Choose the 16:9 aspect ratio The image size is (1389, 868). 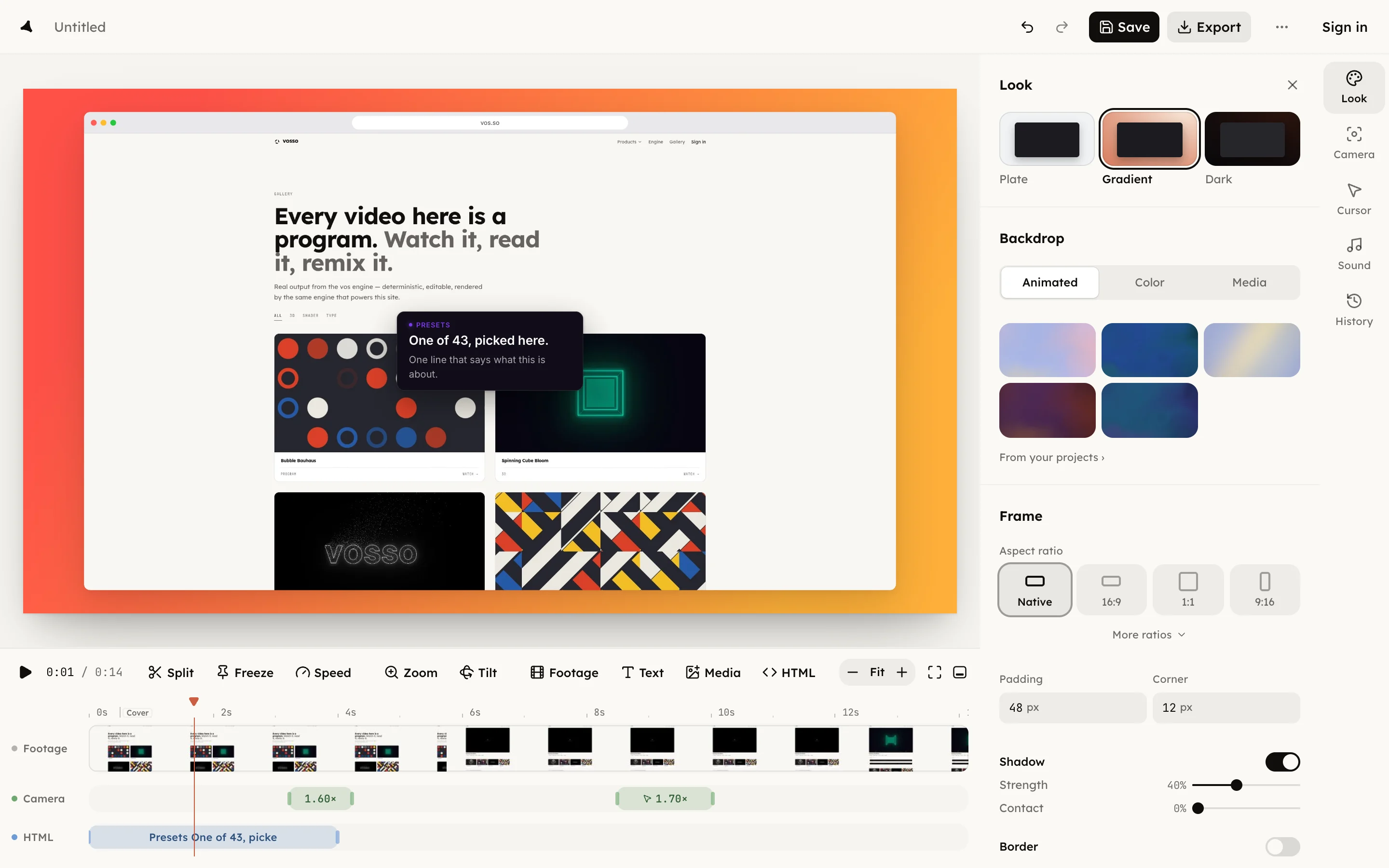1111,590
